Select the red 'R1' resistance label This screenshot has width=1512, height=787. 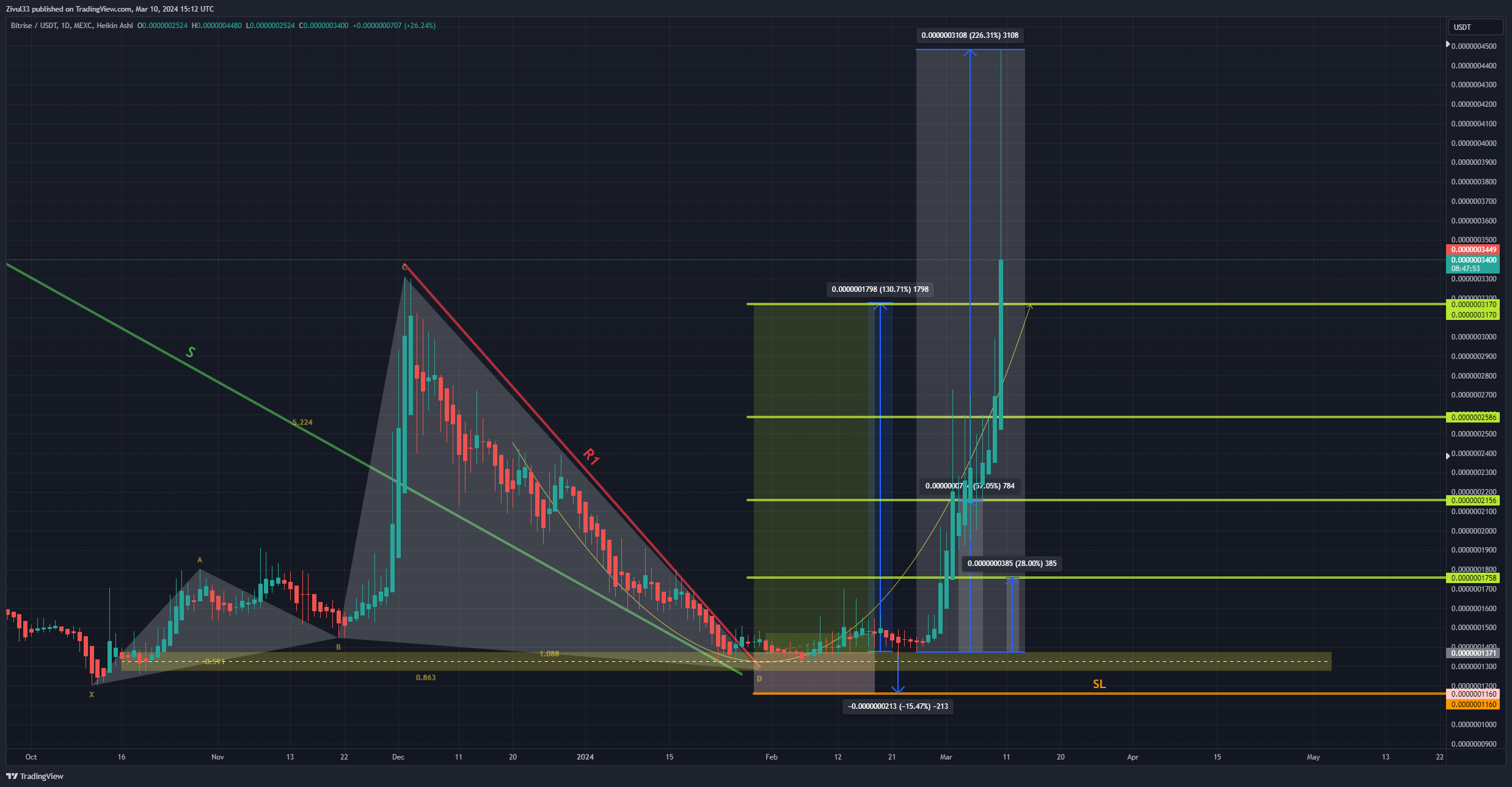coord(591,456)
